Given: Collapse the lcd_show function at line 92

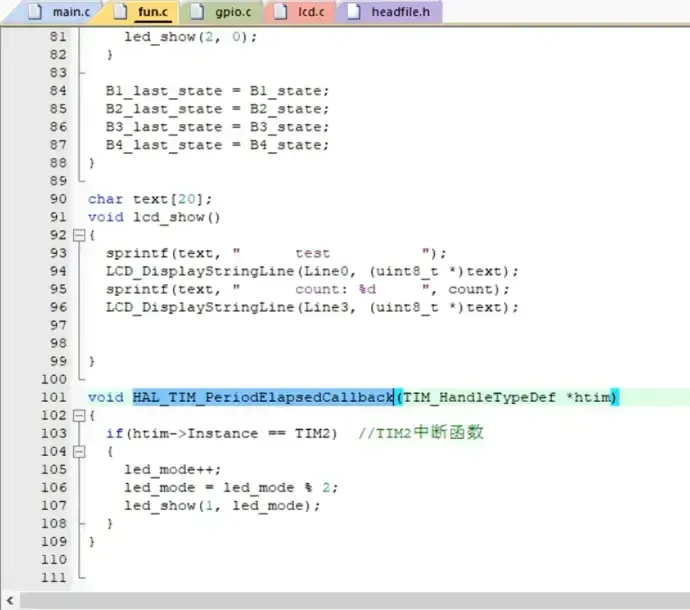Looking at the screenshot, I should [x=79, y=235].
